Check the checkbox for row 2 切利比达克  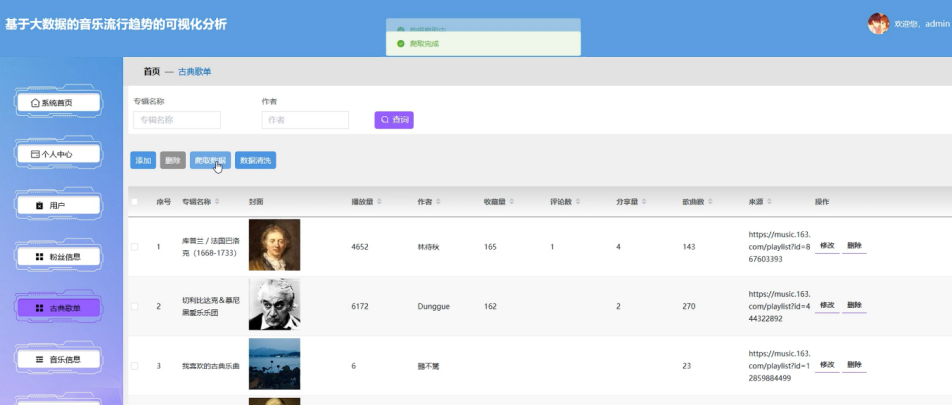click(135, 306)
